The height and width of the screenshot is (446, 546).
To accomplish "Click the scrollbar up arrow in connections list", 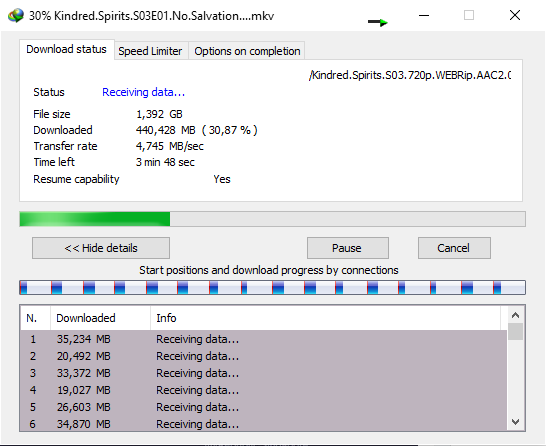I will (515, 315).
